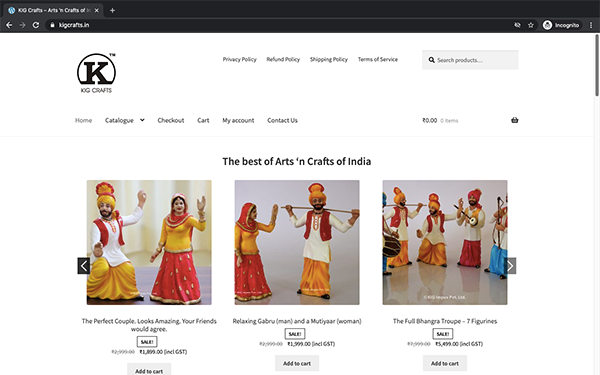The image size is (600, 375).
Task: Expand the Catalogue dropdown chevron
Action: (142, 120)
